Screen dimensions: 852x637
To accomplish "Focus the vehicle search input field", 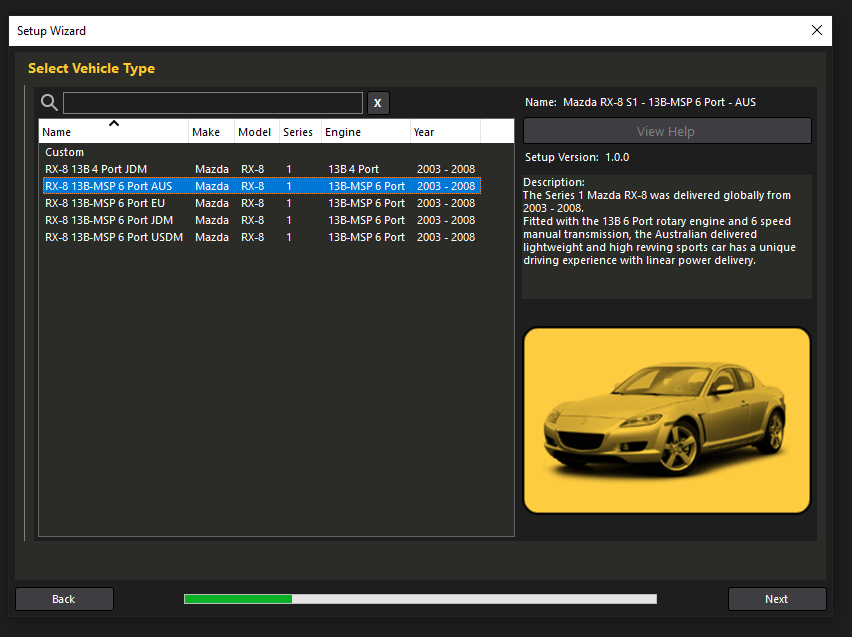I will (x=213, y=103).
